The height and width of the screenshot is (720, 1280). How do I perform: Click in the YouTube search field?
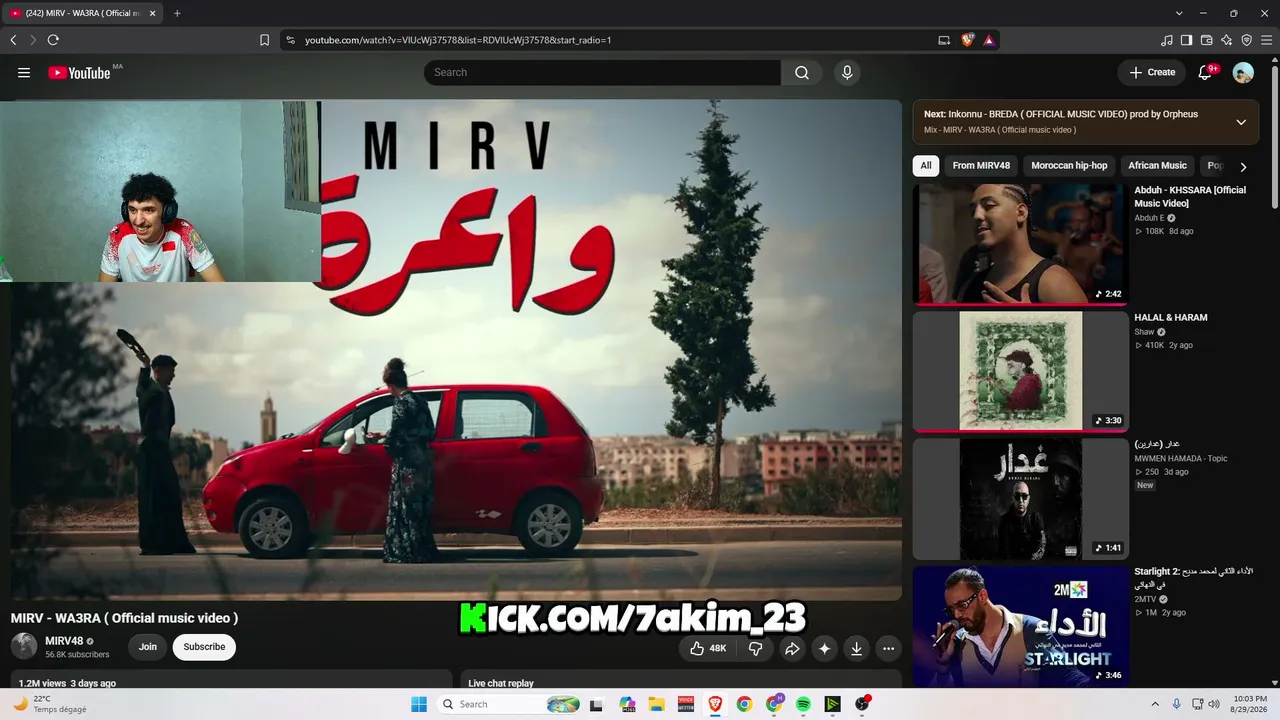[602, 72]
